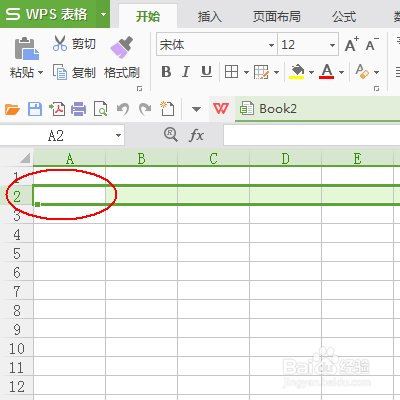The image size is (400, 400).
Task: Select row 10 header
Action: 17,349
